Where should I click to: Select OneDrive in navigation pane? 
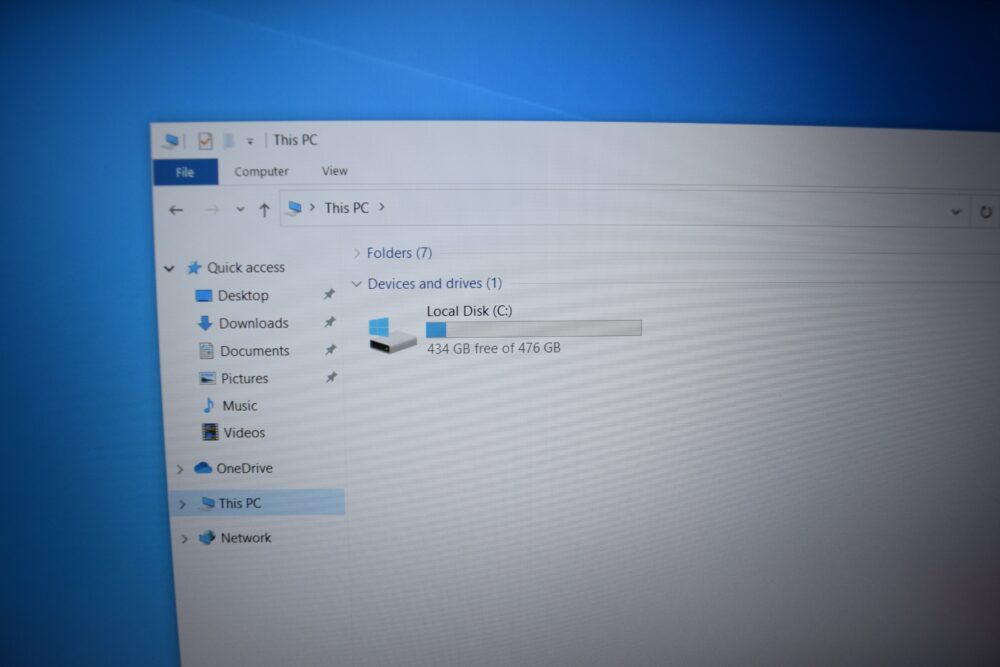[244, 468]
